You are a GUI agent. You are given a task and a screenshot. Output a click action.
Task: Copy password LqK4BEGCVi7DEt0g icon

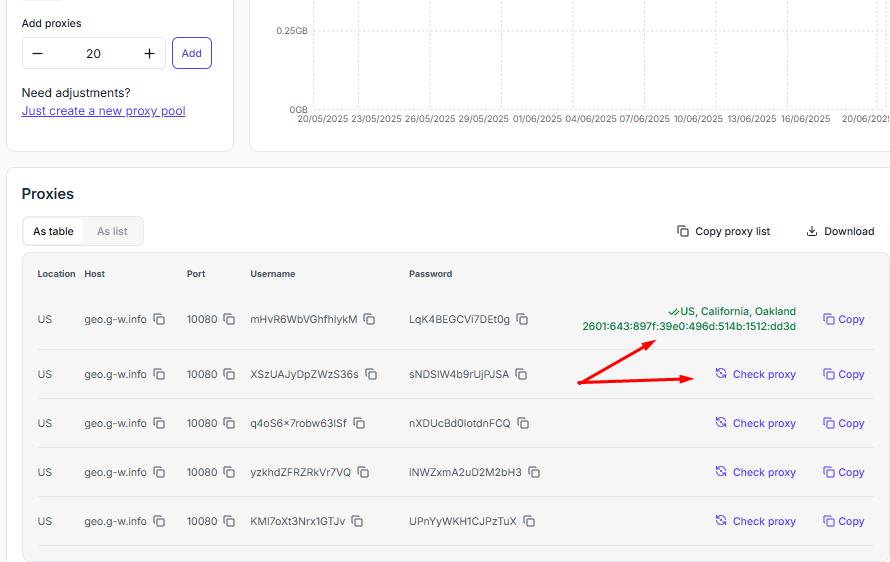523,319
